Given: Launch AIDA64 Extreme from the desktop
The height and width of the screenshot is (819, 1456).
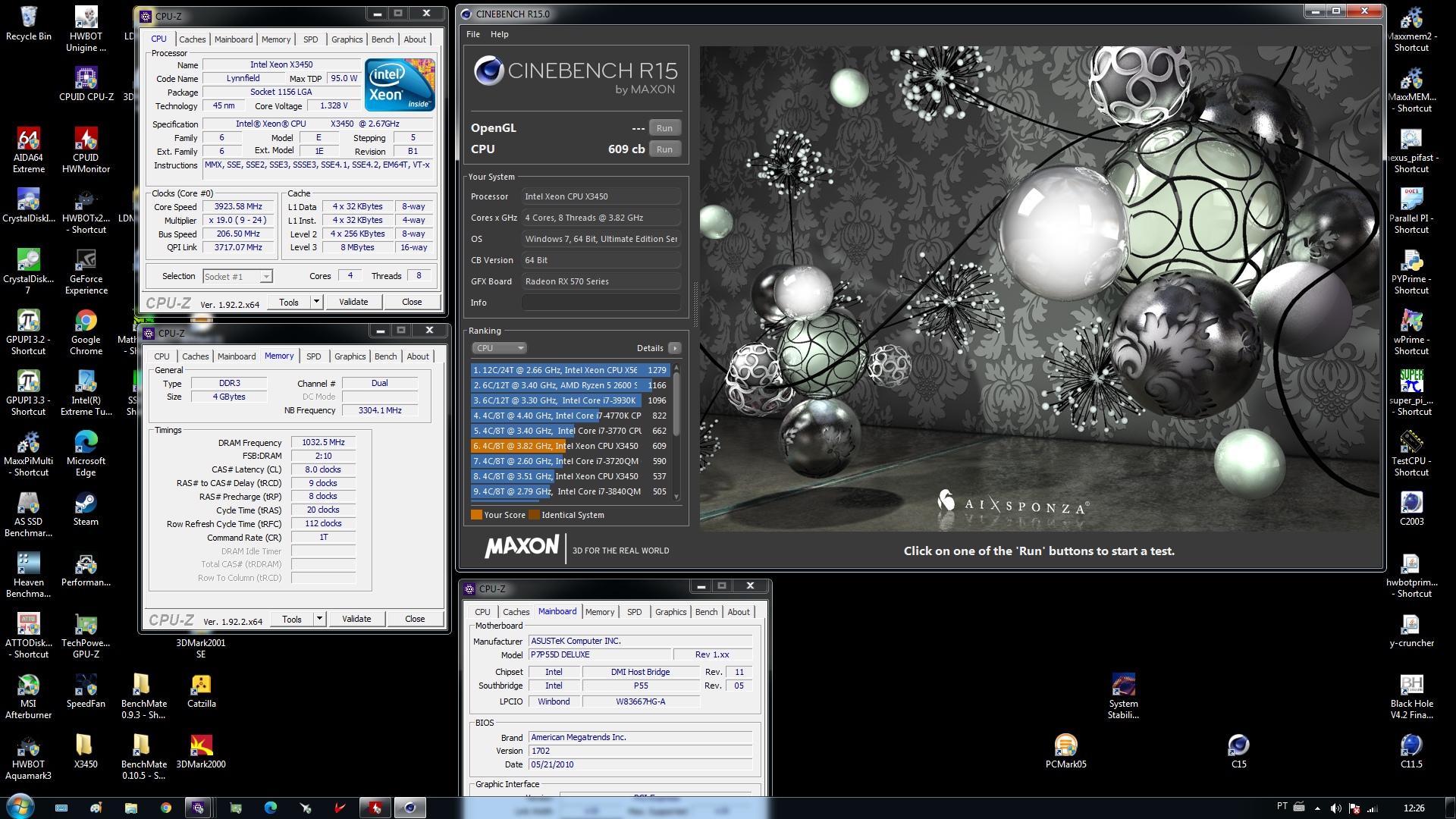Looking at the screenshot, I should tap(28, 150).
